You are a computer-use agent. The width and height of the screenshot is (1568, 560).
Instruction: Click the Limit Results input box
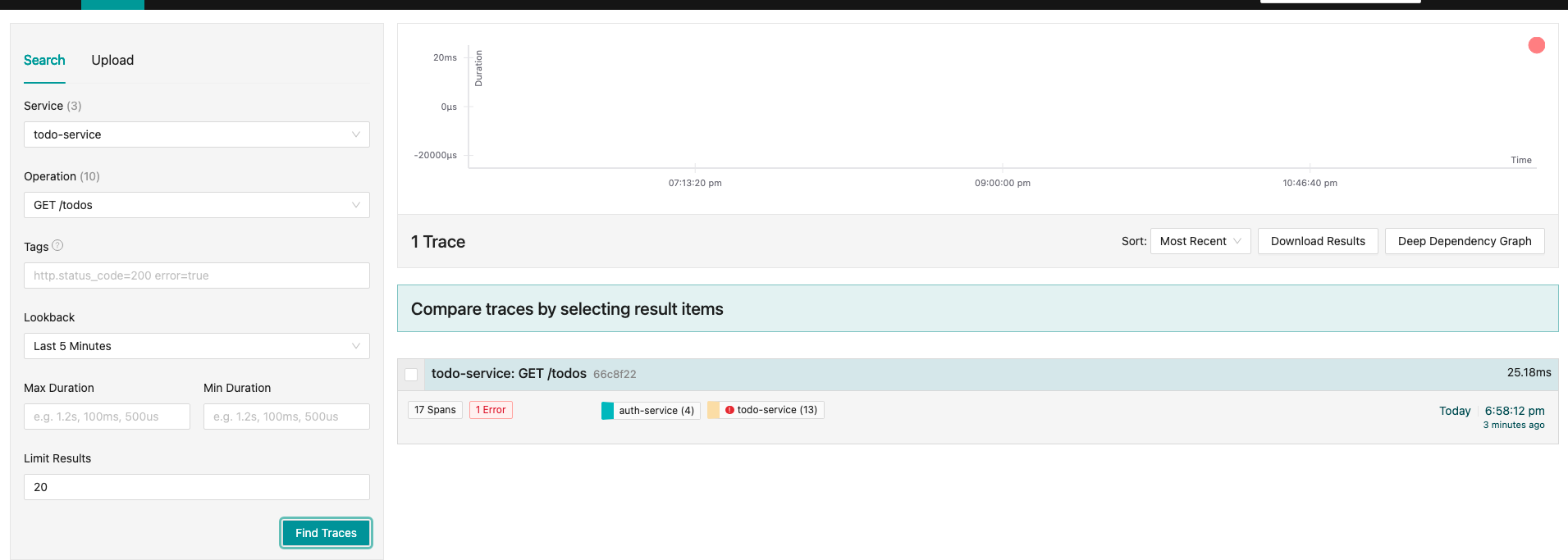(x=196, y=487)
